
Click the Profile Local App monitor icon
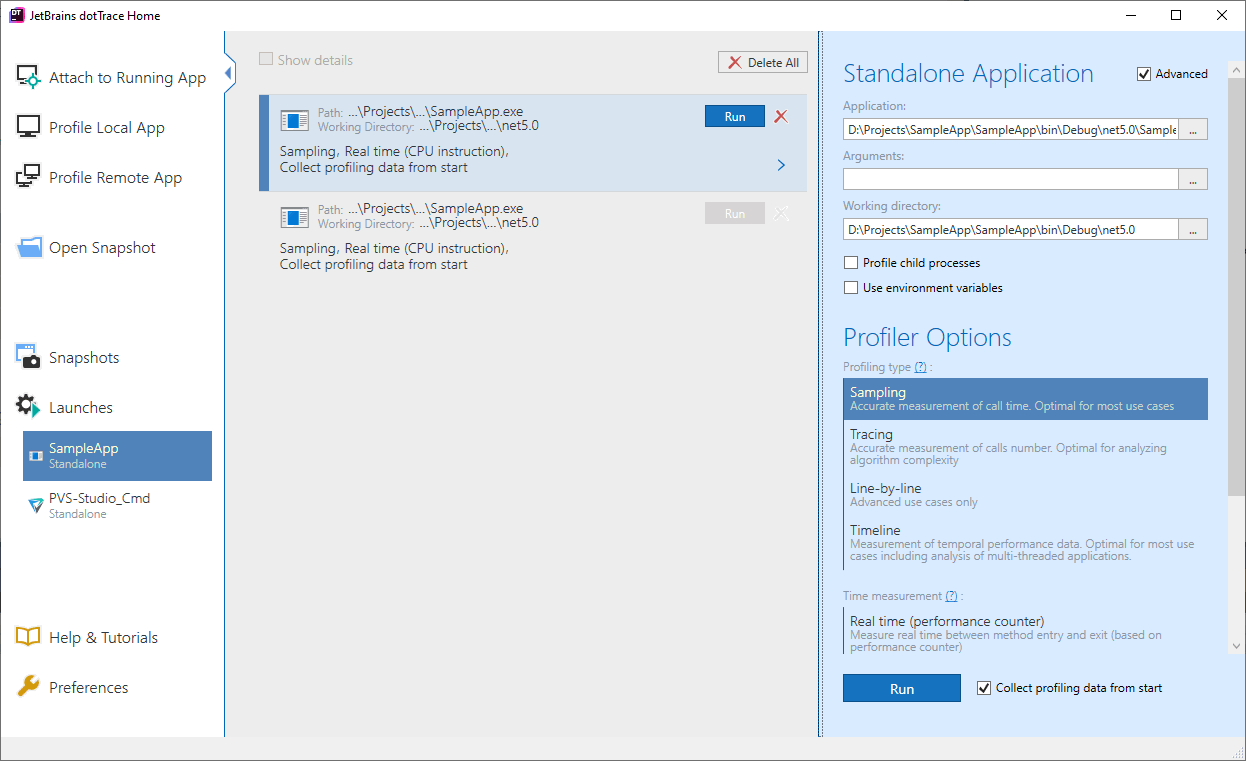[28, 127]
